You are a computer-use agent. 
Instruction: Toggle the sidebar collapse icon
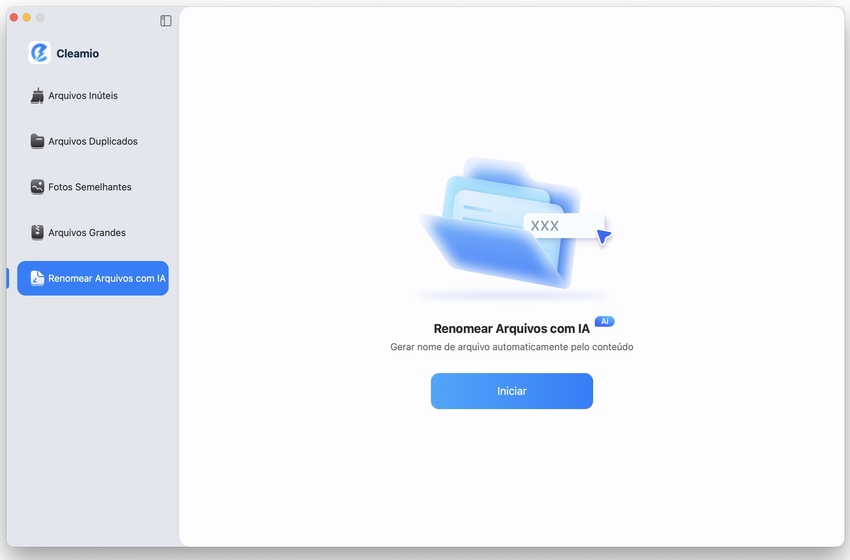pyautogui.click(x=166, y=21)
